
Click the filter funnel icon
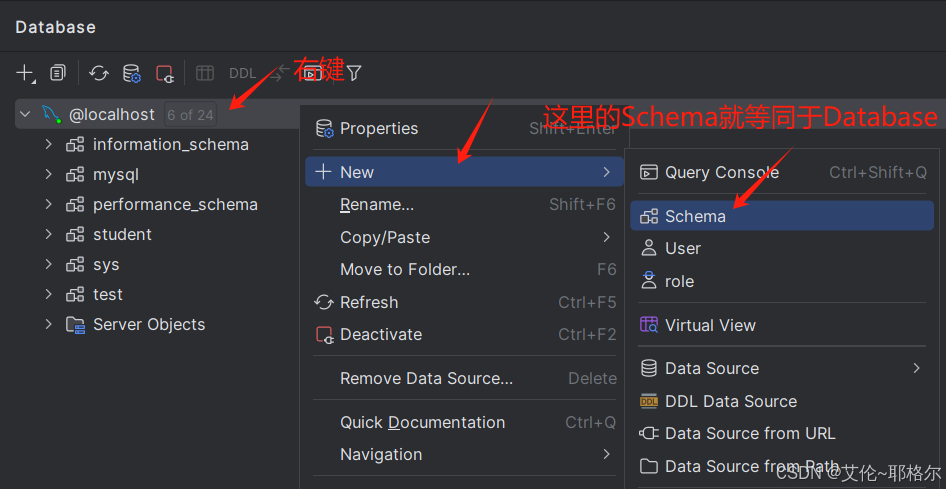354,73
